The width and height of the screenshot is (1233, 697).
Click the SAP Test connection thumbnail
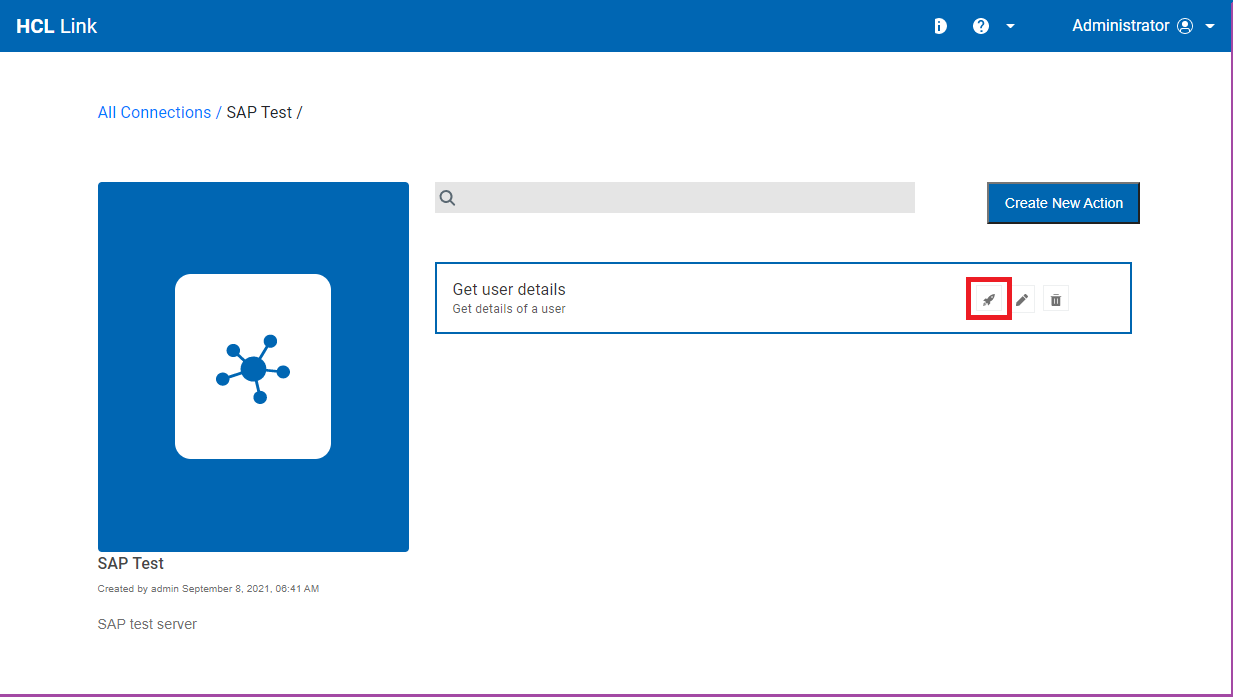point(253,367)
